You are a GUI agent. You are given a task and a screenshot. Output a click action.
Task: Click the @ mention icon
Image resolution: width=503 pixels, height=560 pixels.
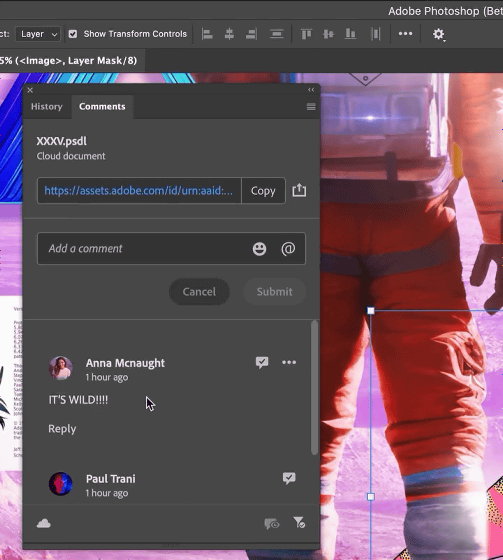(x=288, y=249)
